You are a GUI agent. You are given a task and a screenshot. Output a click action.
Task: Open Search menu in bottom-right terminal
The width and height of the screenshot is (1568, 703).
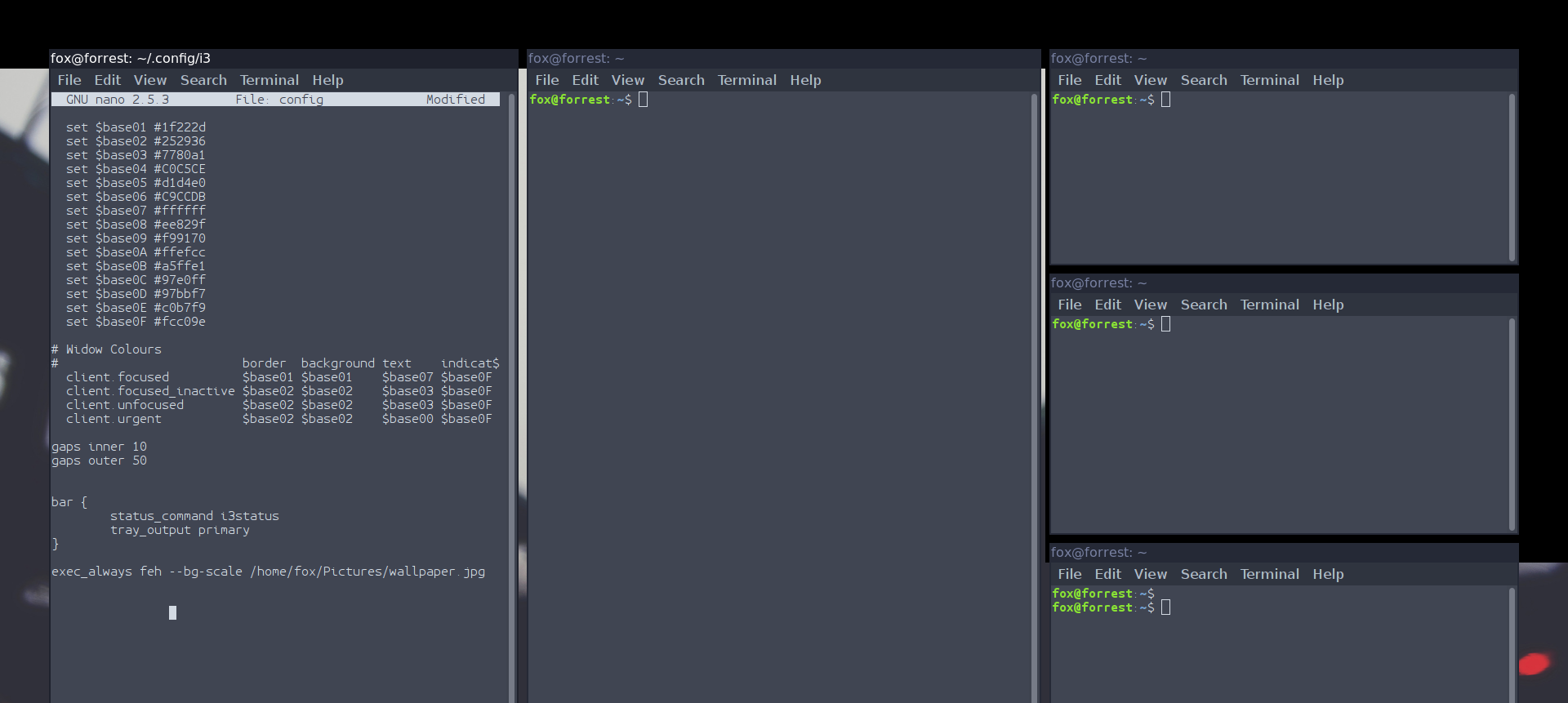1204,574
